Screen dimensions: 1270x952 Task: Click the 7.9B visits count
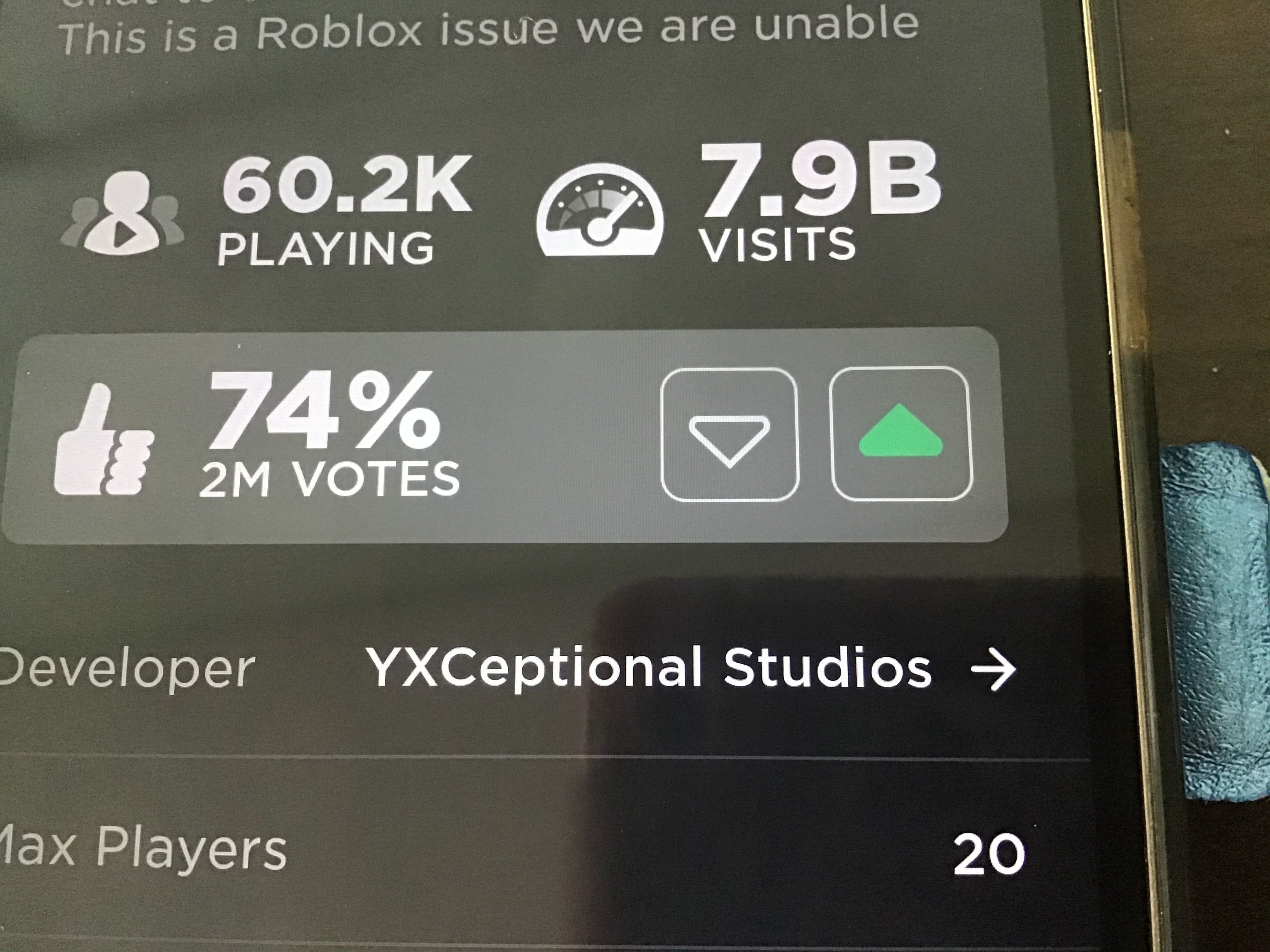820,179
